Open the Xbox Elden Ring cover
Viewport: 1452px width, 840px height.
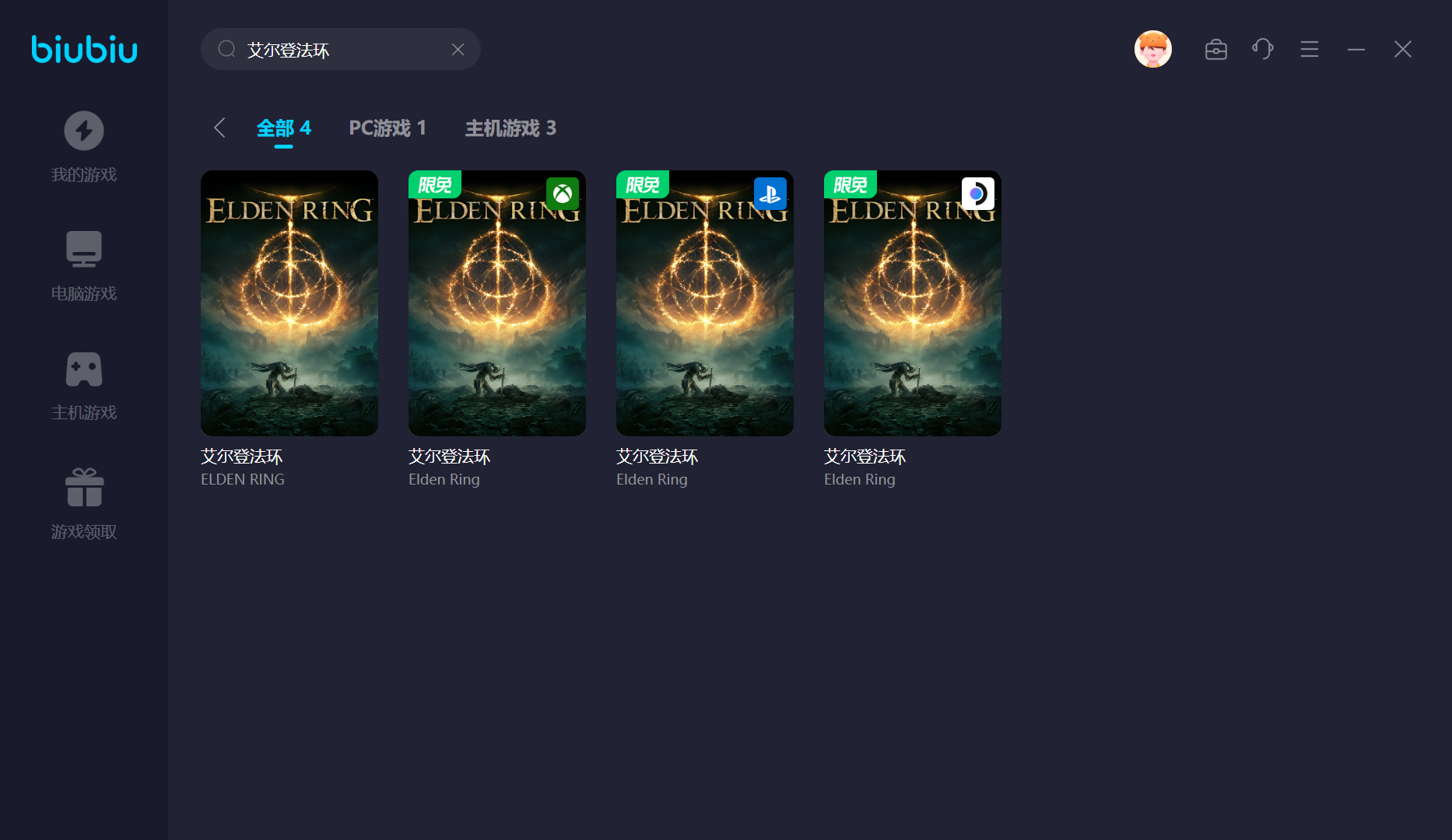[497, 303]
